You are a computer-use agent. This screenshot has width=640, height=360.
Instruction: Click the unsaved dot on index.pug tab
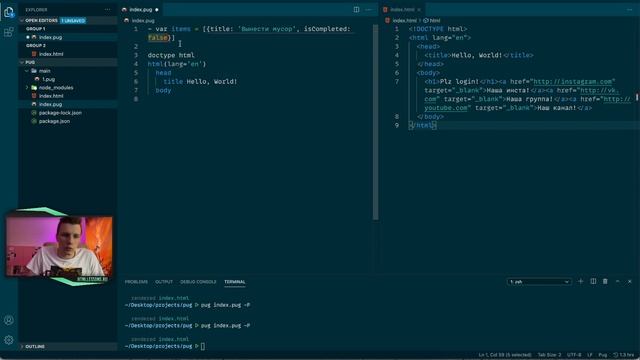(x=157, y=9)
